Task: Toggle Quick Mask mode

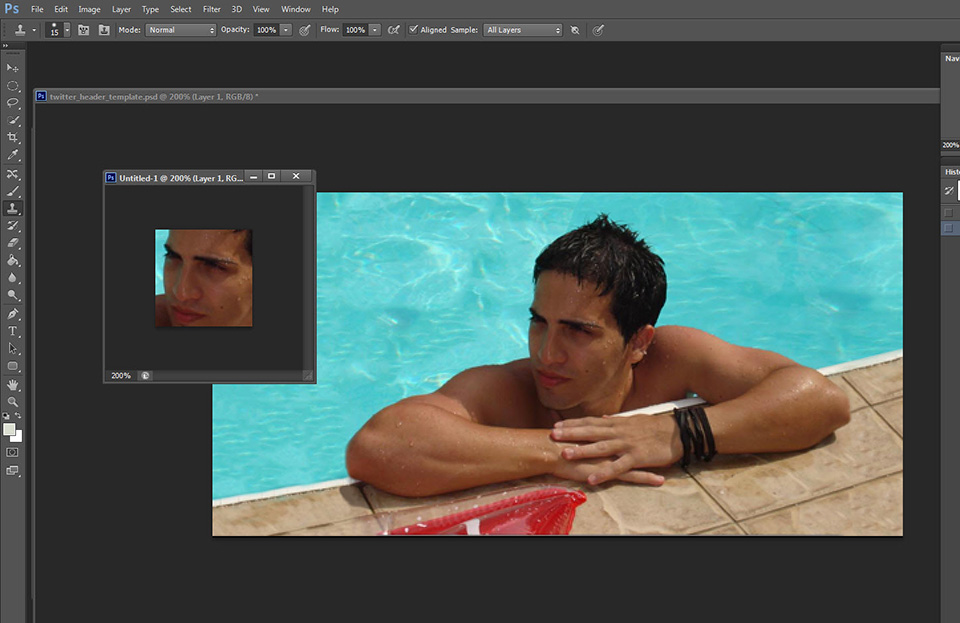Action: click(13, 452)
